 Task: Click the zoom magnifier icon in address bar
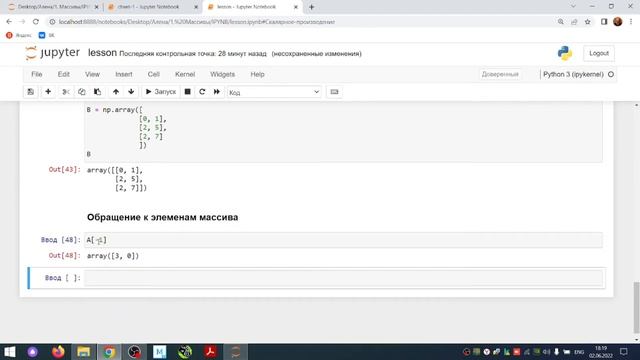coord(560,22)
